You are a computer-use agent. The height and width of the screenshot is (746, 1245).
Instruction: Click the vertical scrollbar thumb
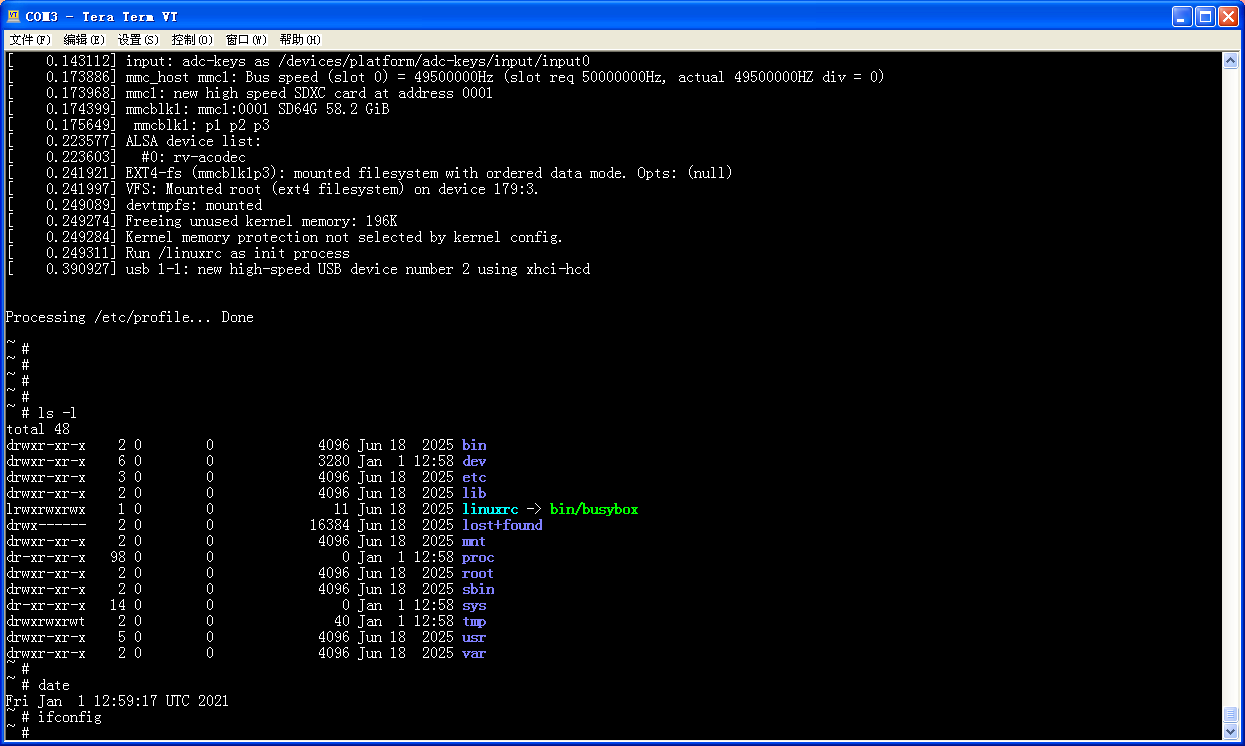pos(1231,715)
